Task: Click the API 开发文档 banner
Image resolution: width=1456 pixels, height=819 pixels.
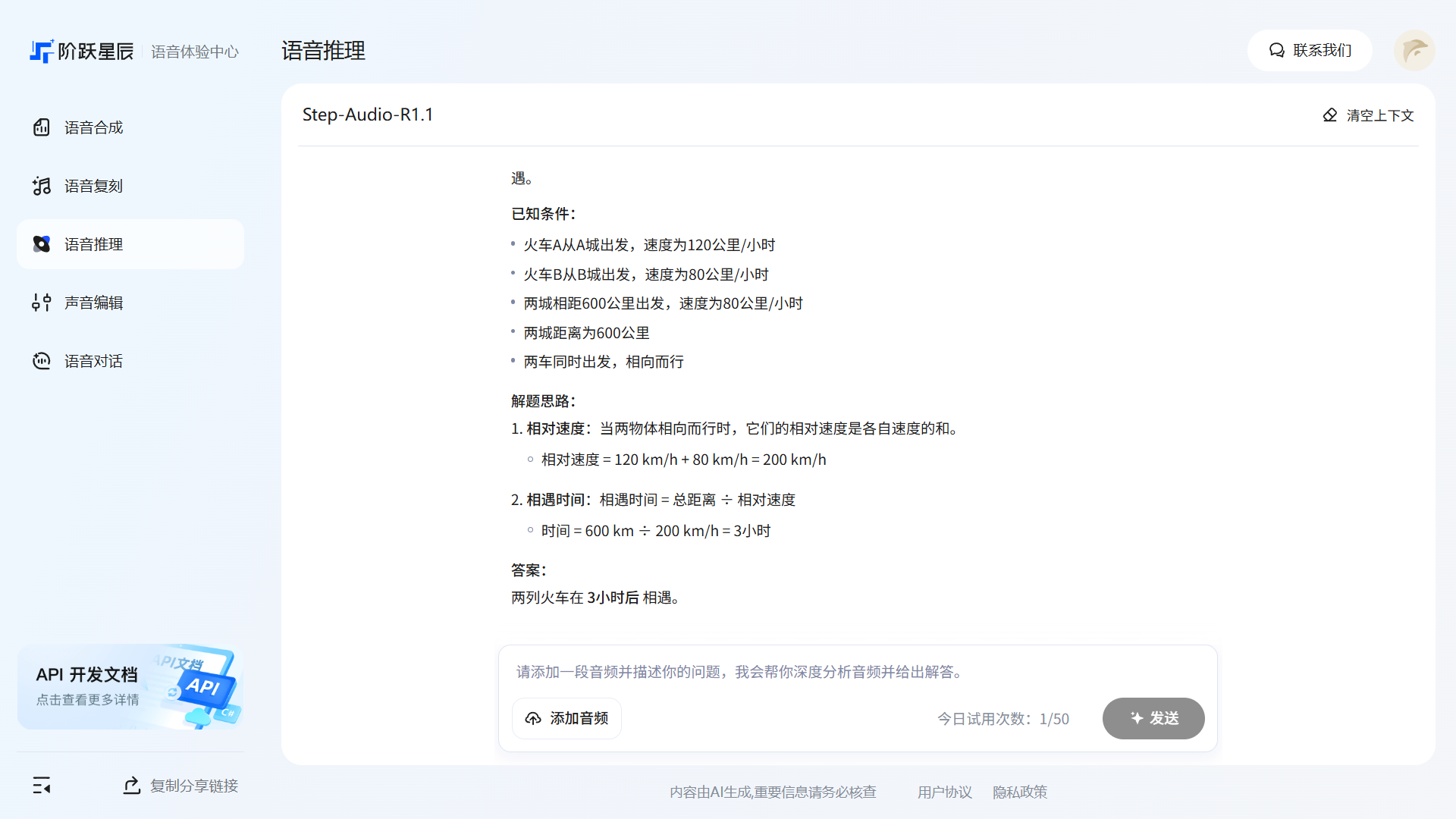Action: (x=130, y=687)
